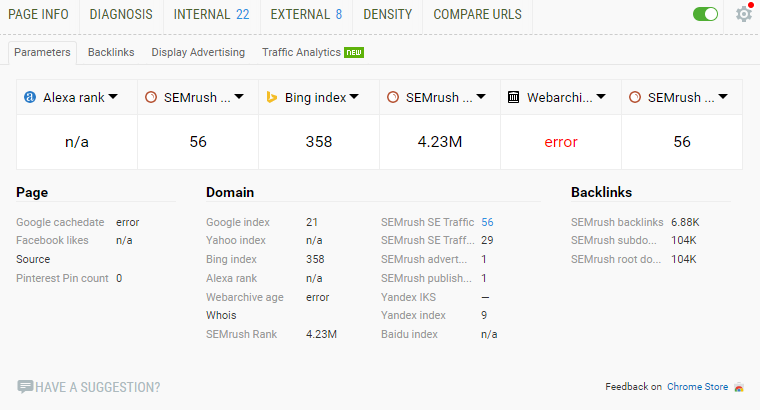Open the Whois link under Domain
This screenshot has height=410, width=760.
[x=221, y=315]
